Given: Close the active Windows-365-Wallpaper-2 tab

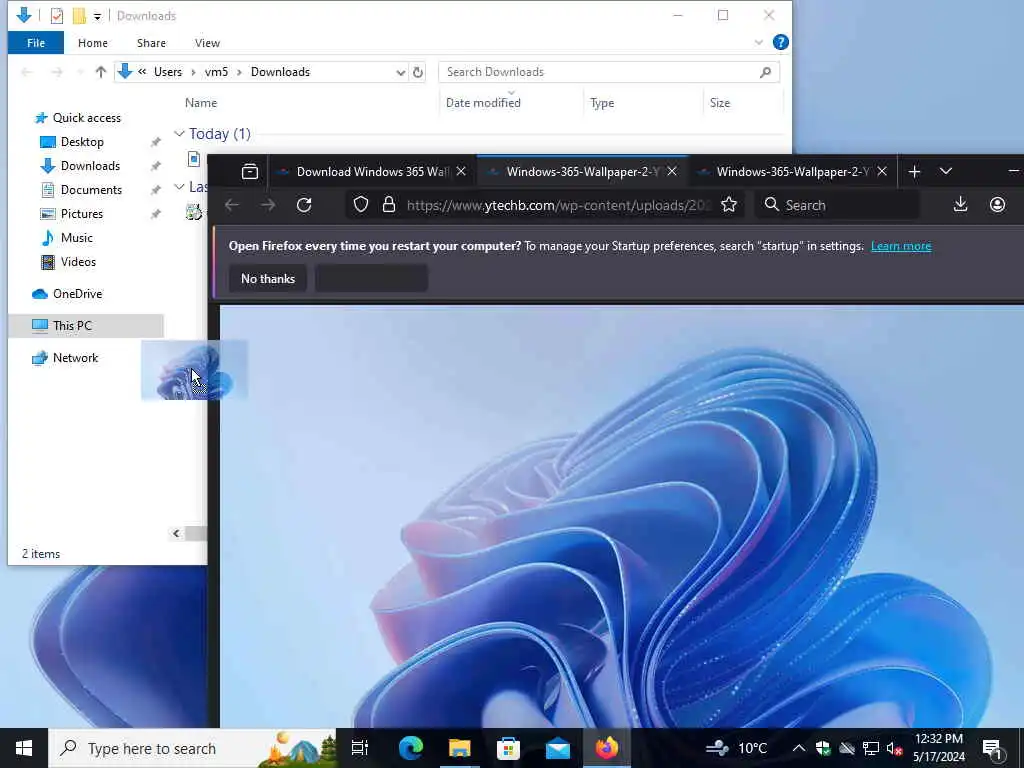Looking at the screenshot, I should tap(671, 171).
